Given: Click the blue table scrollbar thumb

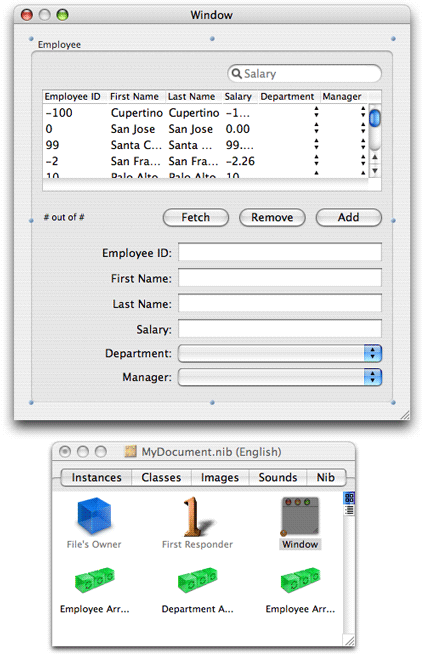Looking at the screenshot, I should click(374, 118).
